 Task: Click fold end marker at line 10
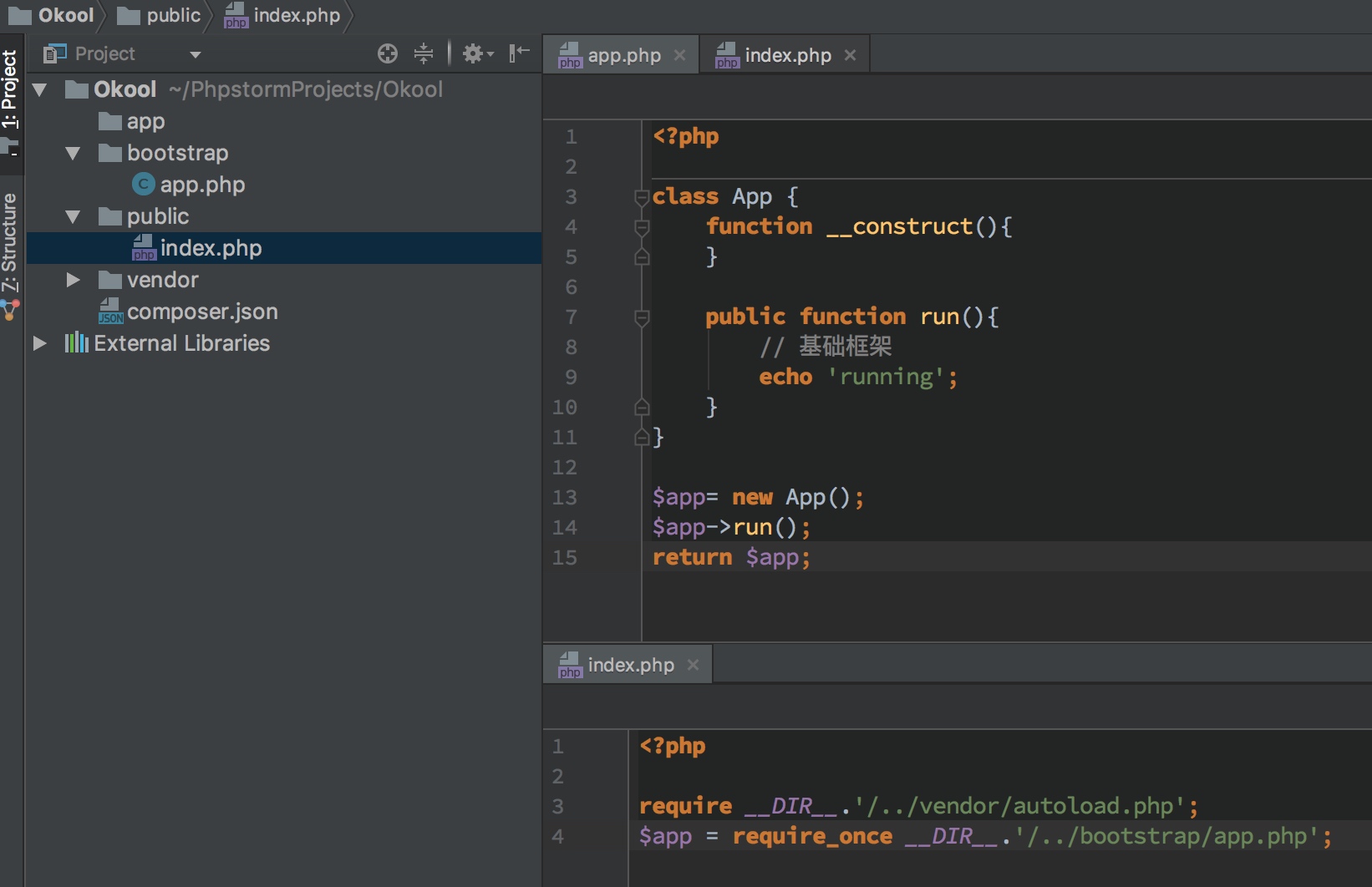coord(642,407)
